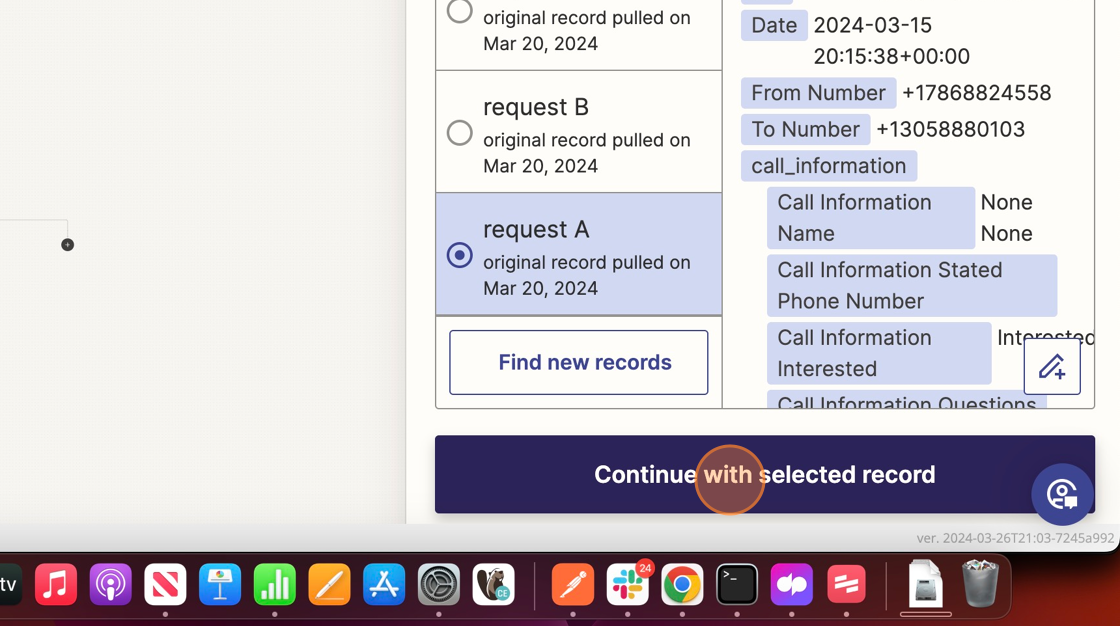This screenshot has height=626, width=1120.
Task: Launch Podcasts from the dock
Action: [x=110, y=585]
